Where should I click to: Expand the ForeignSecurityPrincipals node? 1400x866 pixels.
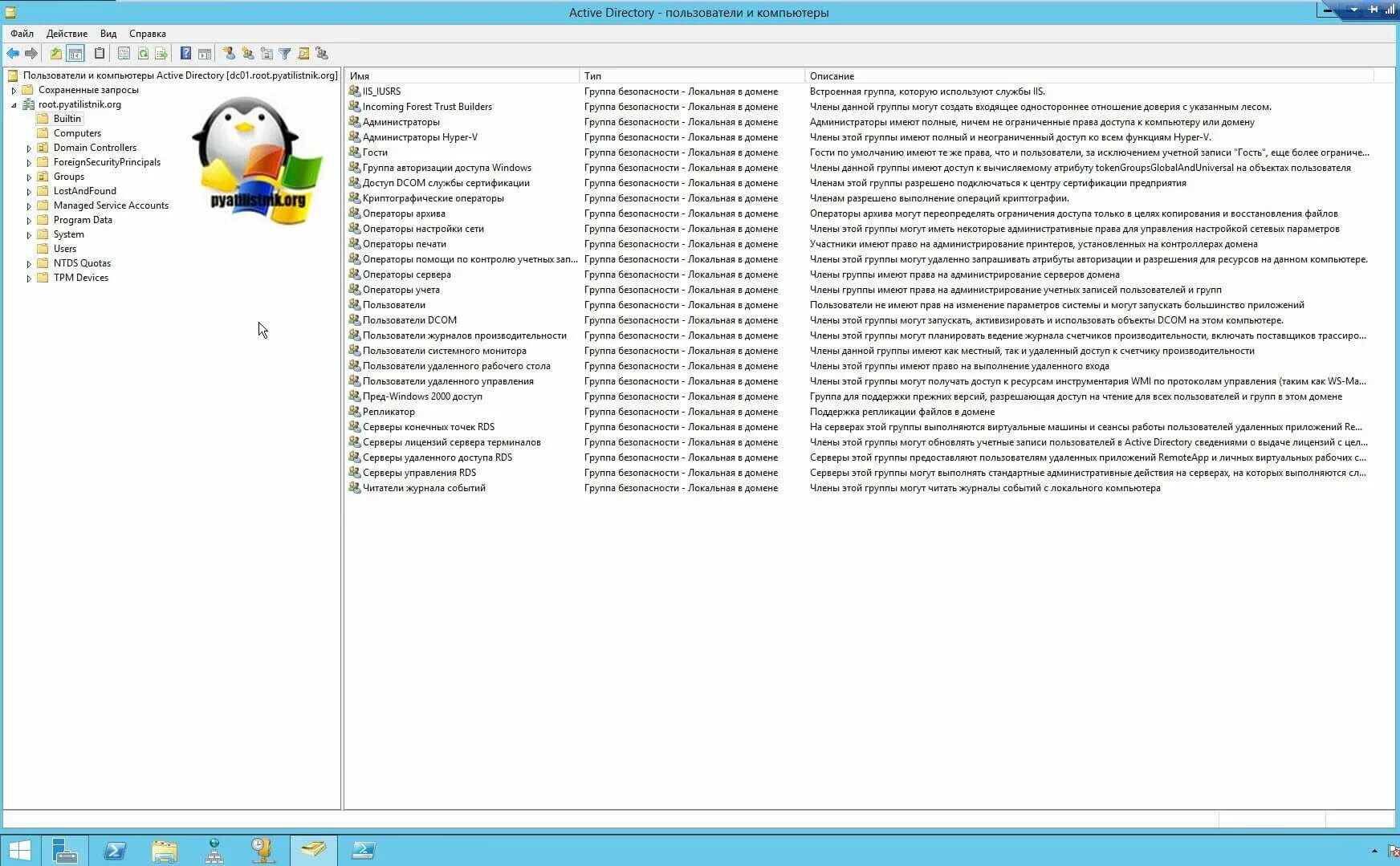click(x=29, y=163)
